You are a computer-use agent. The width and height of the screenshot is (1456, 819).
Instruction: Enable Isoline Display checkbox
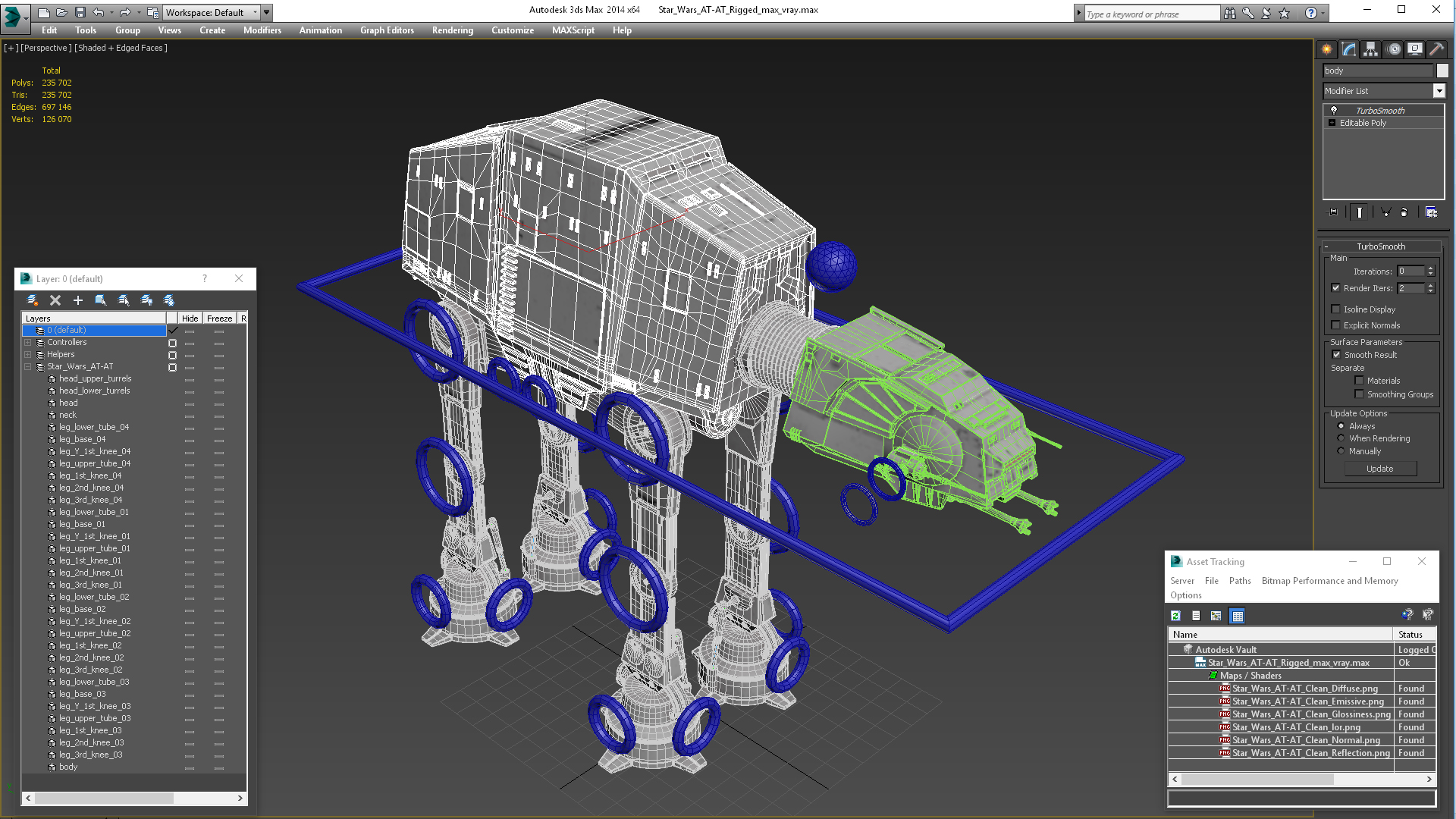click(x=1336, y=309)
